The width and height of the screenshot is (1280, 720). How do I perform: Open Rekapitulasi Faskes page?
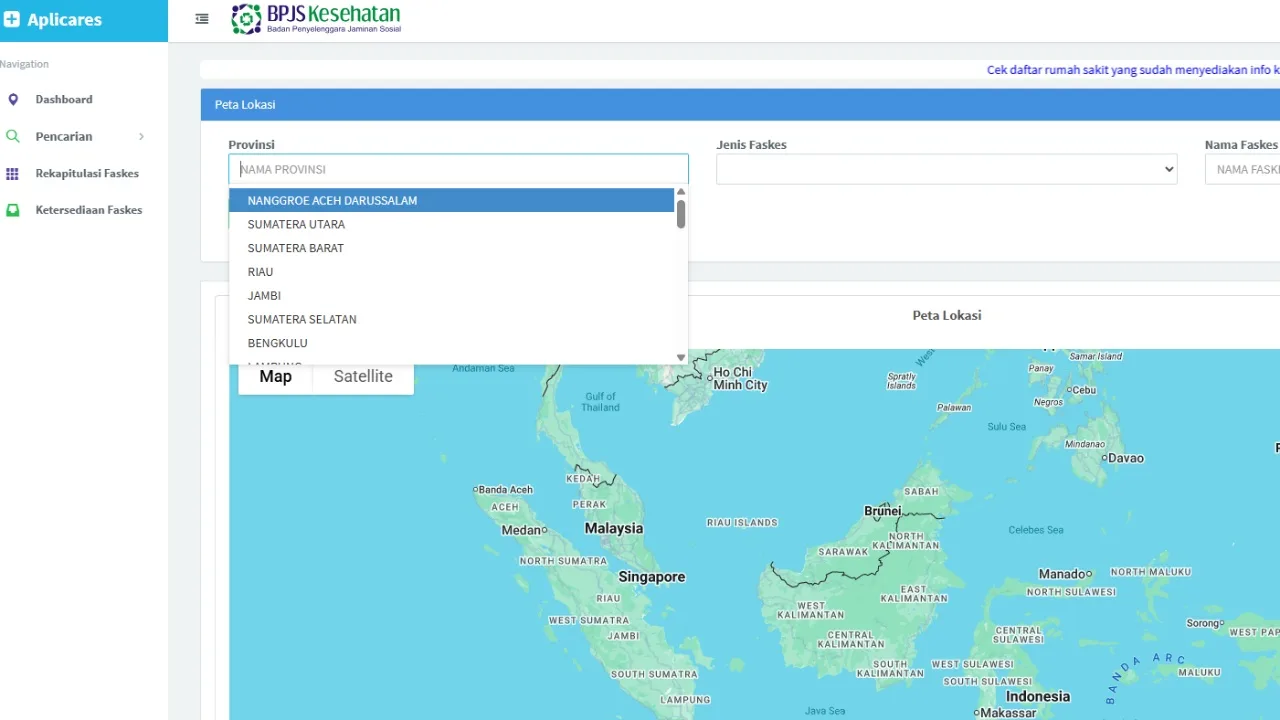coord(87,173)
